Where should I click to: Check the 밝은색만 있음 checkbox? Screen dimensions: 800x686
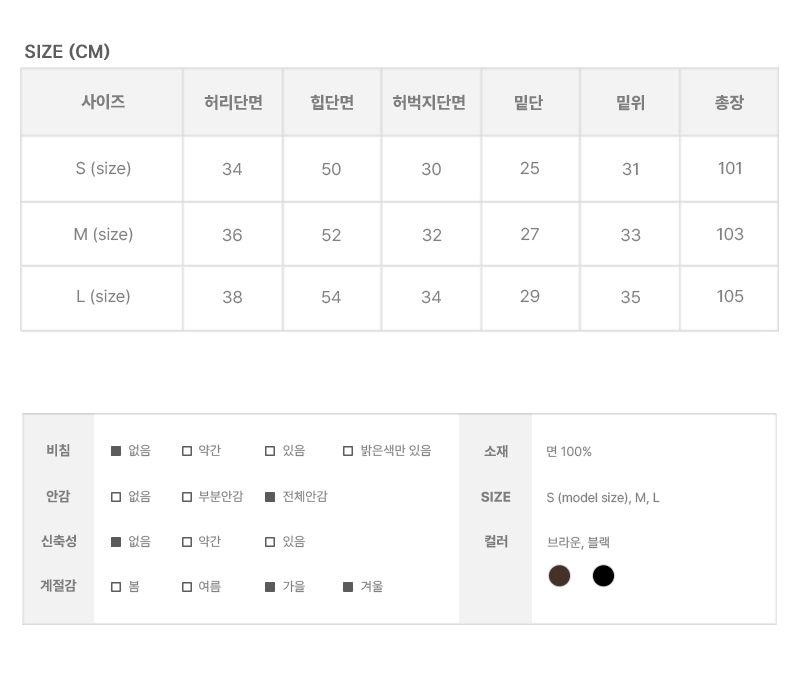348,451
